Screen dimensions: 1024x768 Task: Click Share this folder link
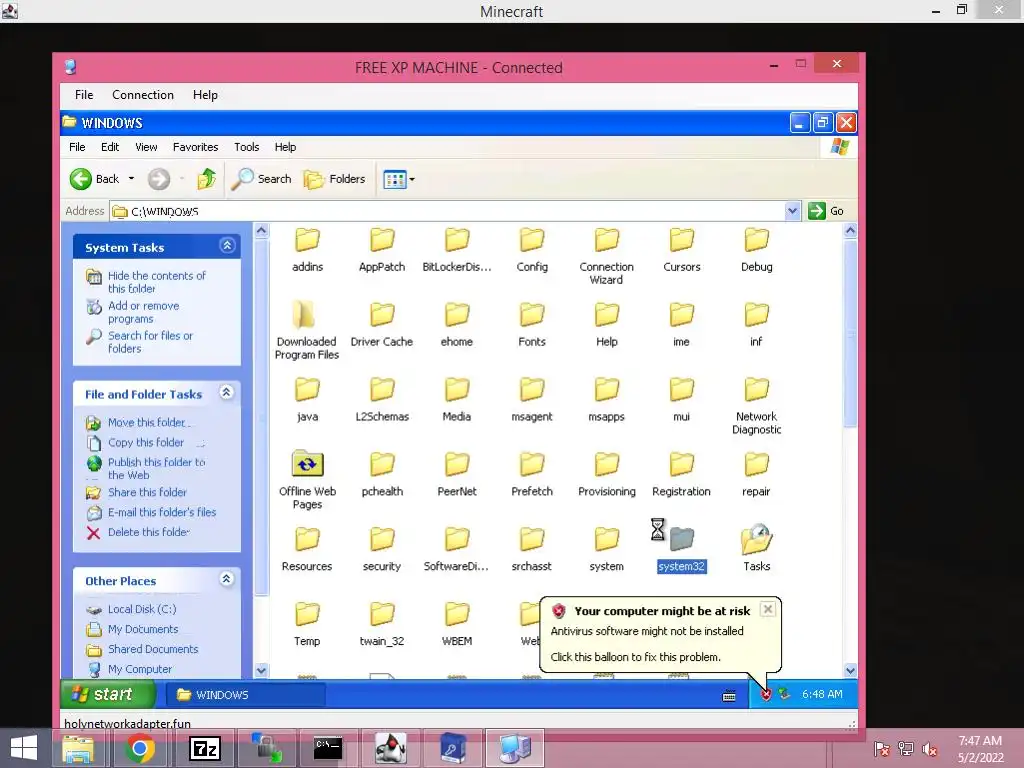(147, 492)
